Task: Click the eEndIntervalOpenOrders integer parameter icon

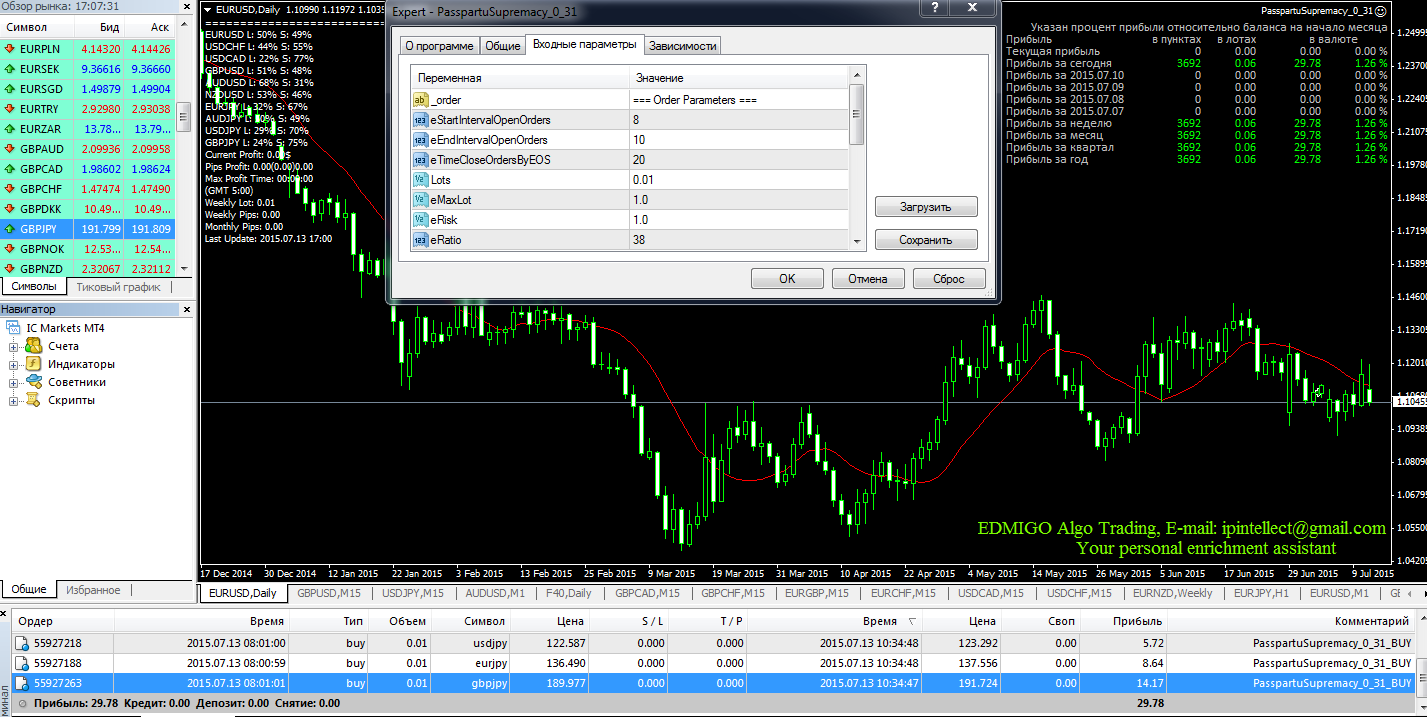Action: [x=420, y=140]
